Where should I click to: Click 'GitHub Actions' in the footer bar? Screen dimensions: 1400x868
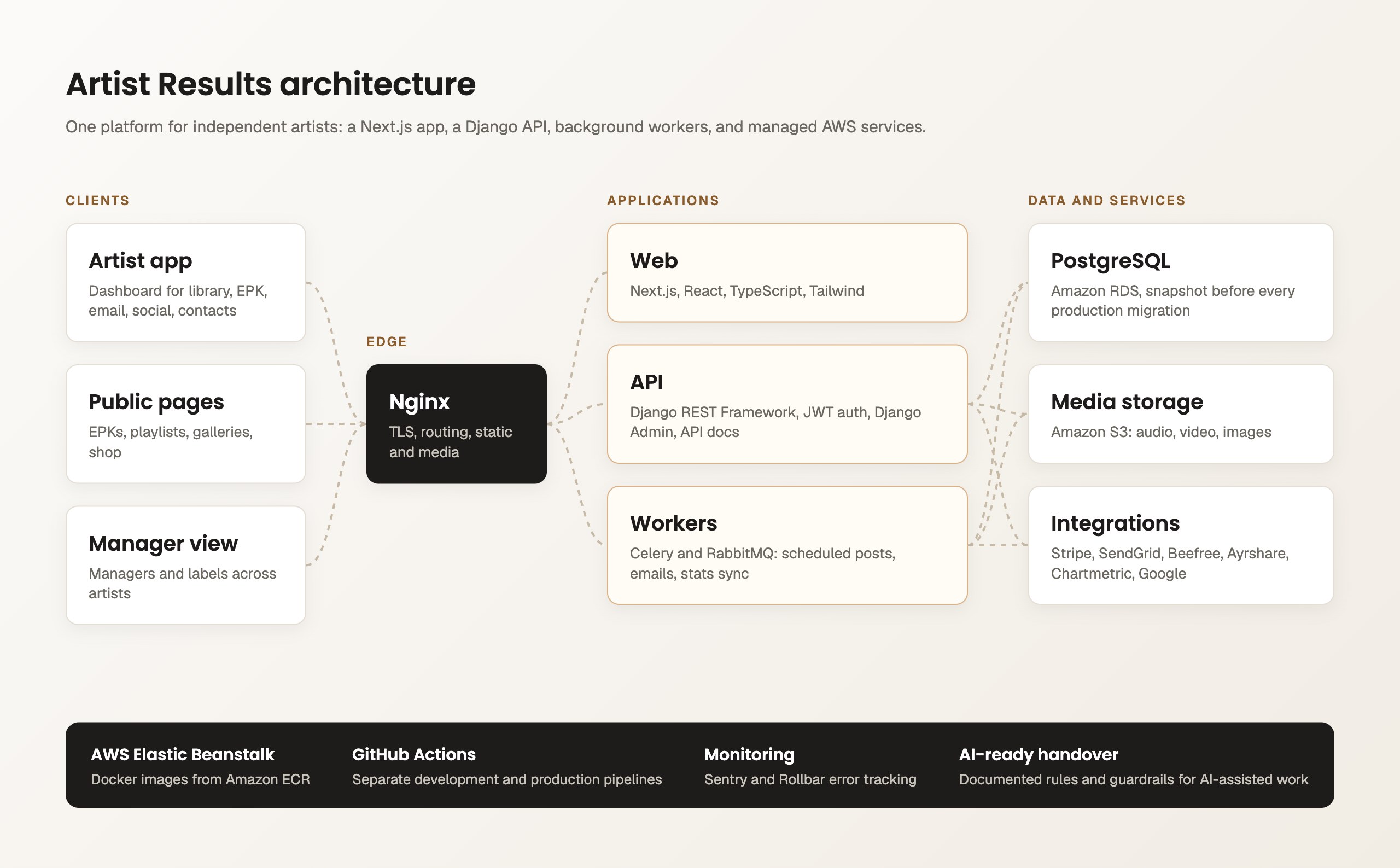(413, 754)
